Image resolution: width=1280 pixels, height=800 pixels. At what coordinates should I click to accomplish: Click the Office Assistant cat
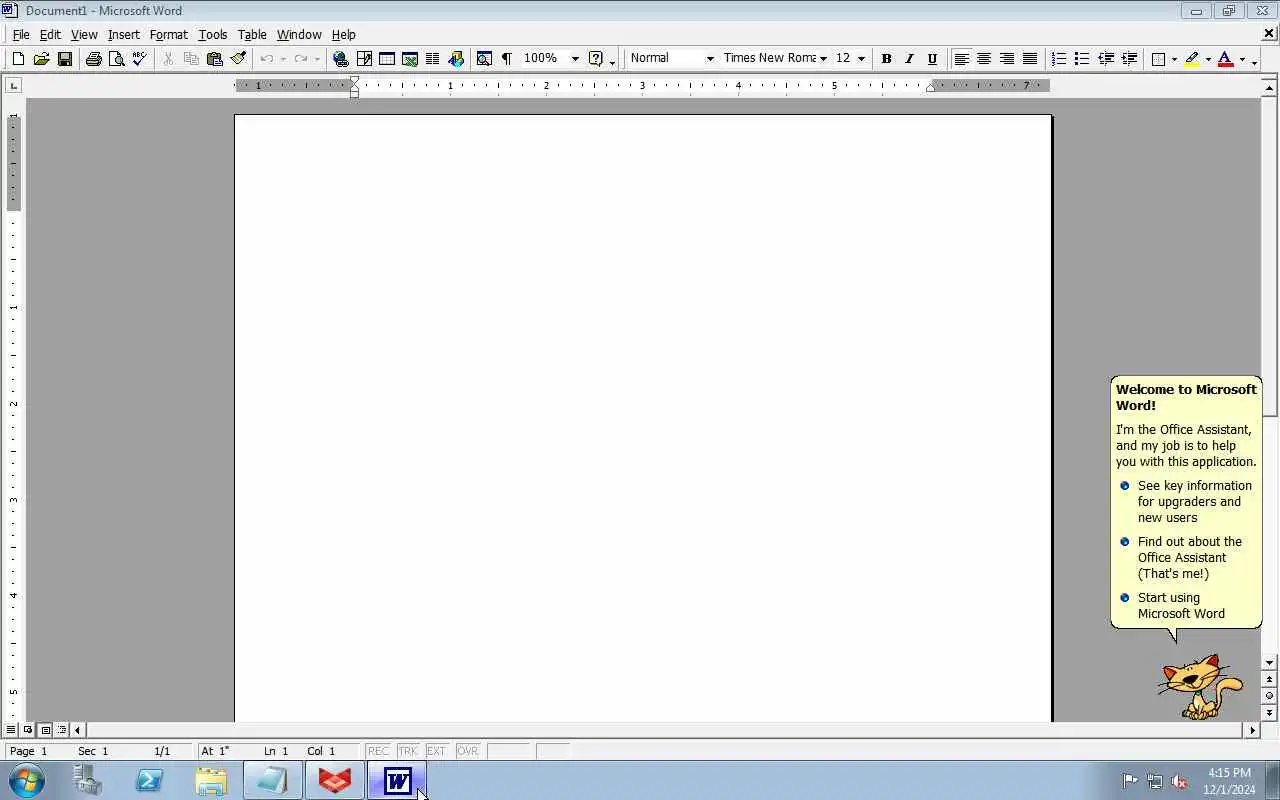point(1200,686)
